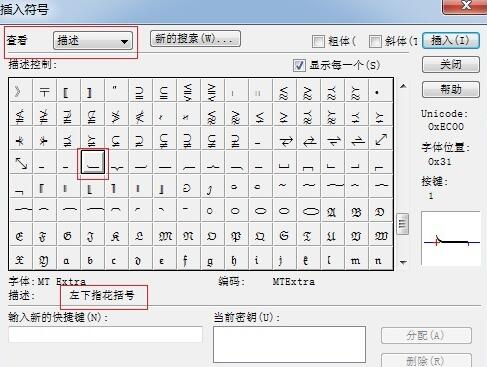Choose the Fraktur lowercase b symbol

tap(93, 258)
